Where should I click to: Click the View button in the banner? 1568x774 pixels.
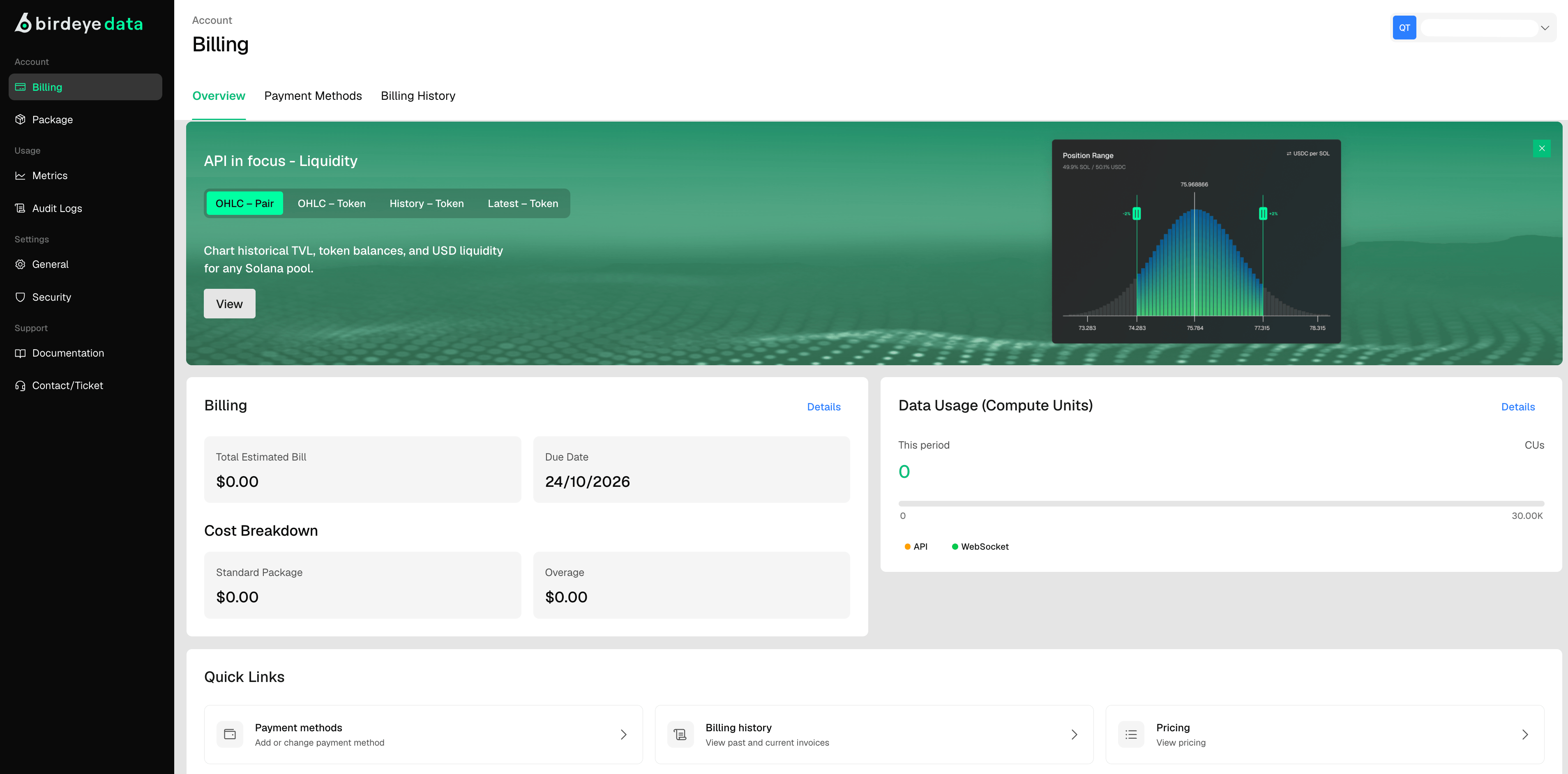[x=229, y=304]
